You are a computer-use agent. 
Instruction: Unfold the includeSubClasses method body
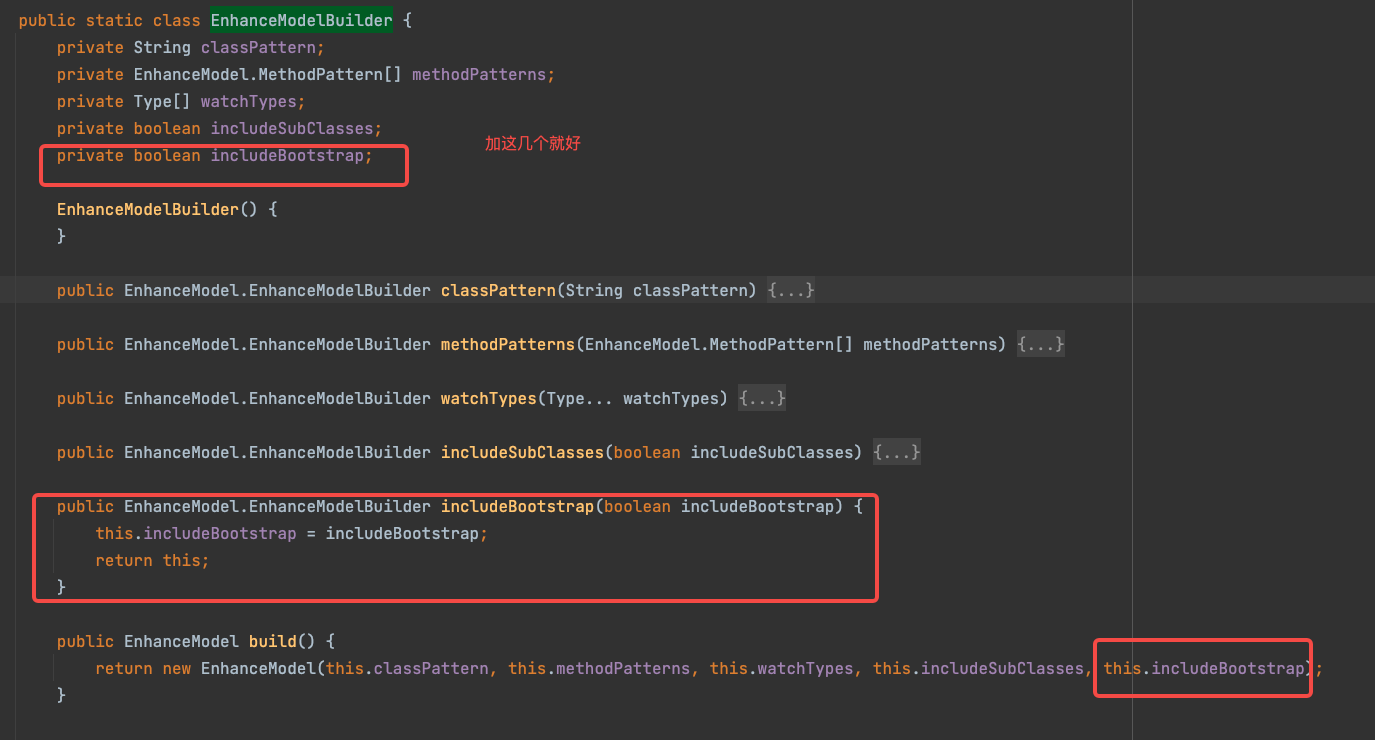pos(896,453)
